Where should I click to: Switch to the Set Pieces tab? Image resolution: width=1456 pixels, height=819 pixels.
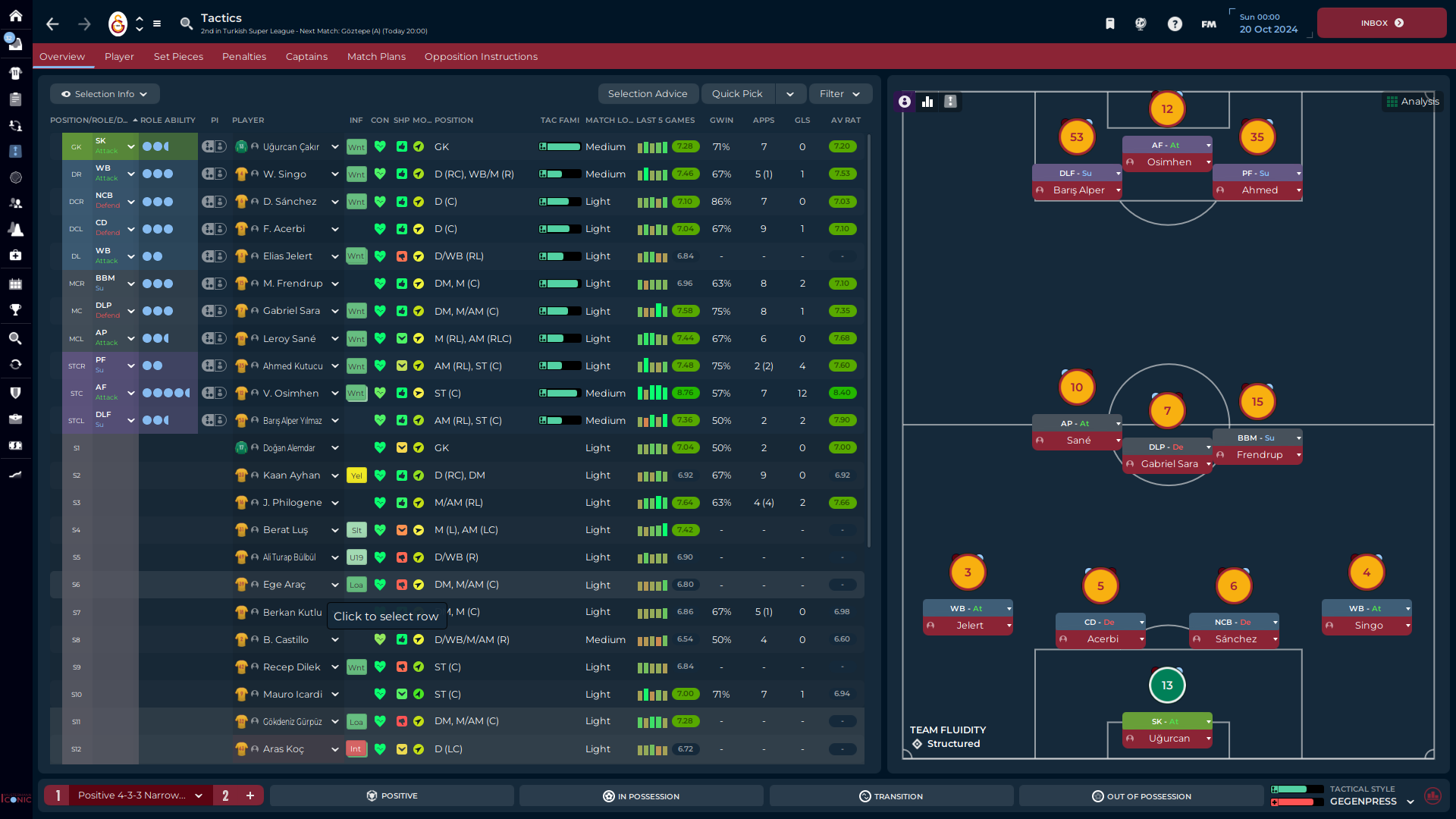coord(178,56)
